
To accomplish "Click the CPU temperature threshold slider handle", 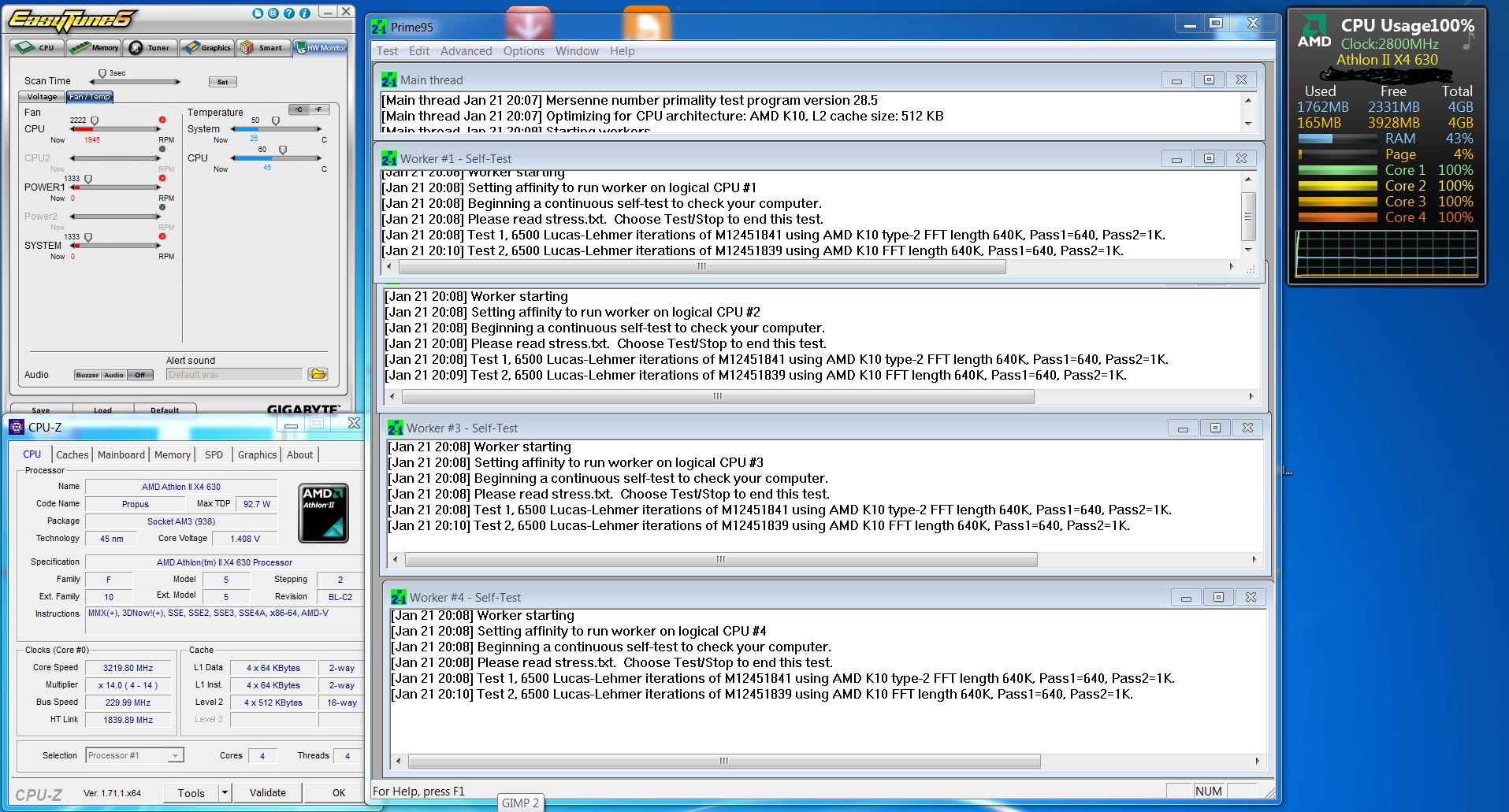I will click(x=283, y=150).
